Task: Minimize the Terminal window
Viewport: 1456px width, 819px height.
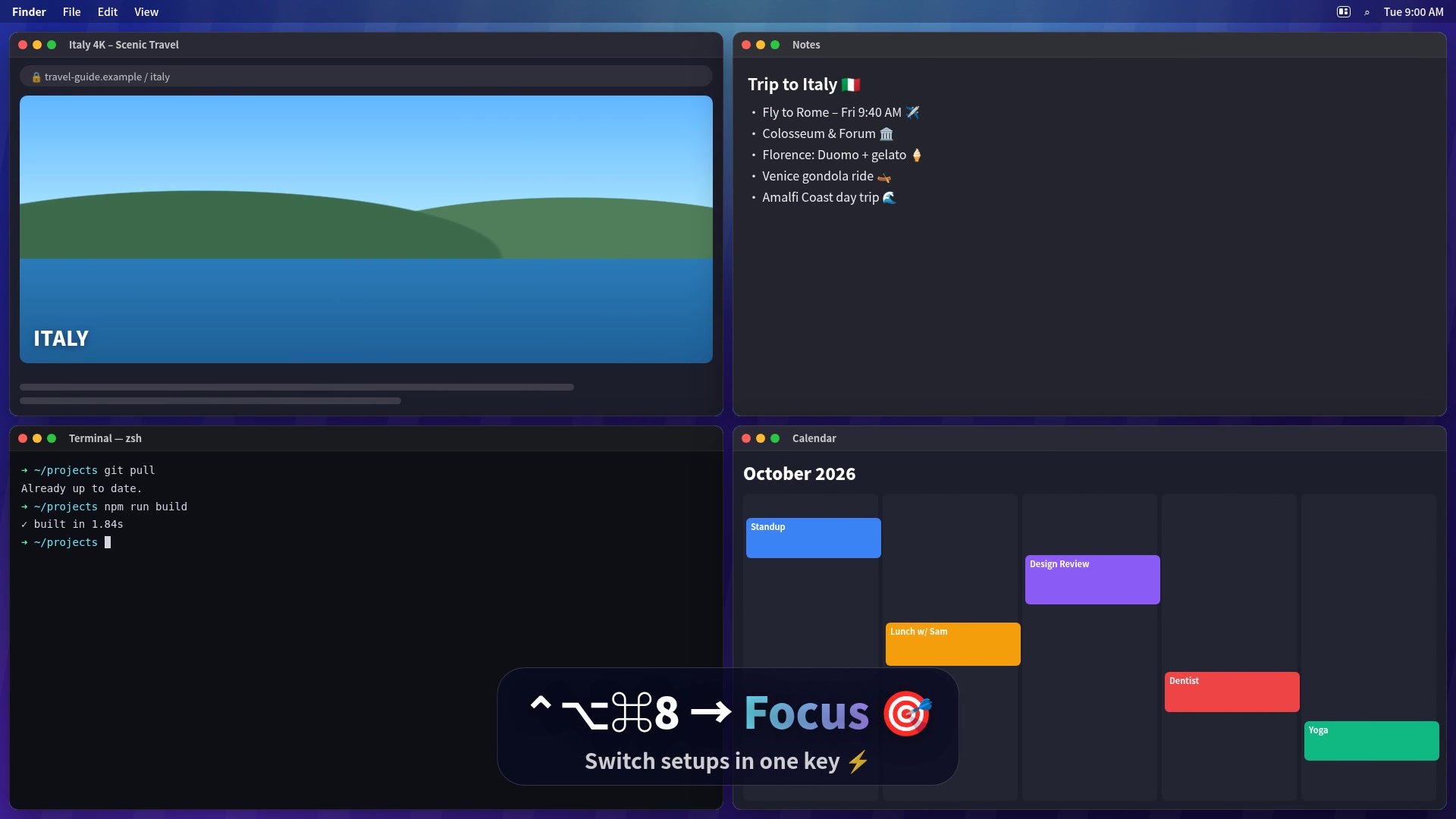Action: [37, 438]
